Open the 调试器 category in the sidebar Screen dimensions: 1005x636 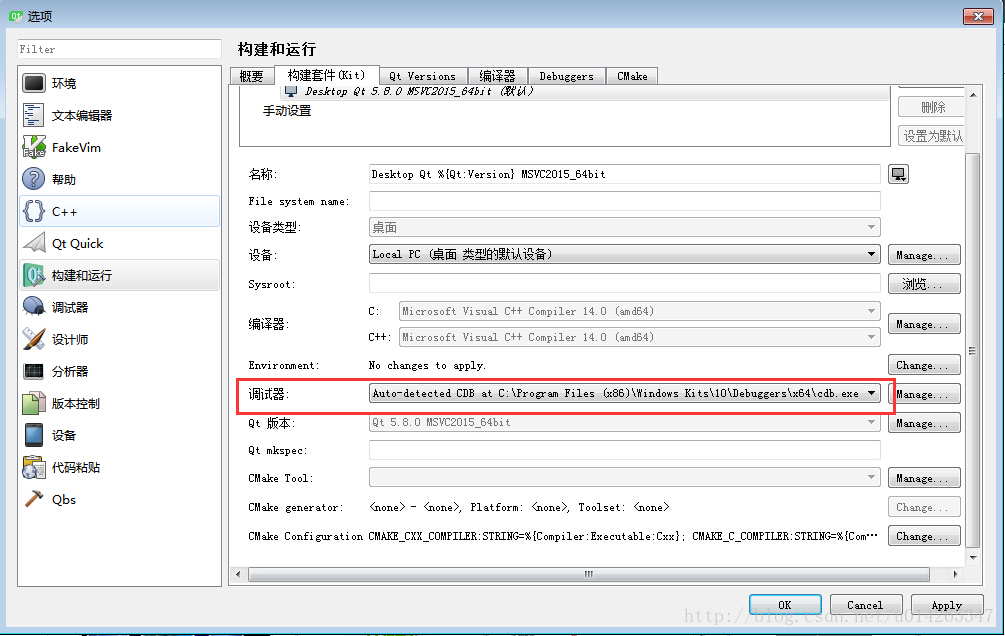119,308
